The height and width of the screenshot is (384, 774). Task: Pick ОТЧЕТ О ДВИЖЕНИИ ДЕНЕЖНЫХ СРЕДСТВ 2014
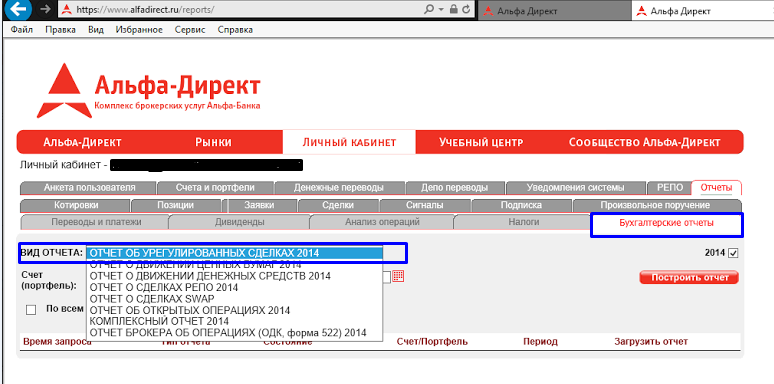click(x=234, y=275)
